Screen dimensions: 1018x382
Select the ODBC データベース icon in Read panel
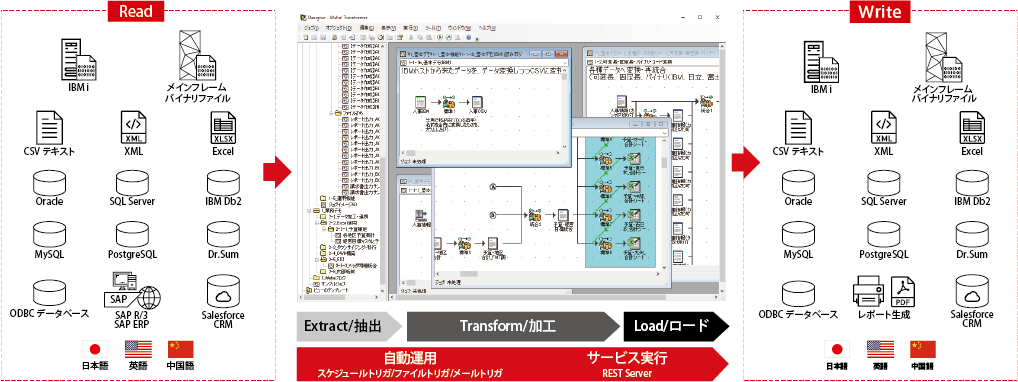click(x=49, y=292)
